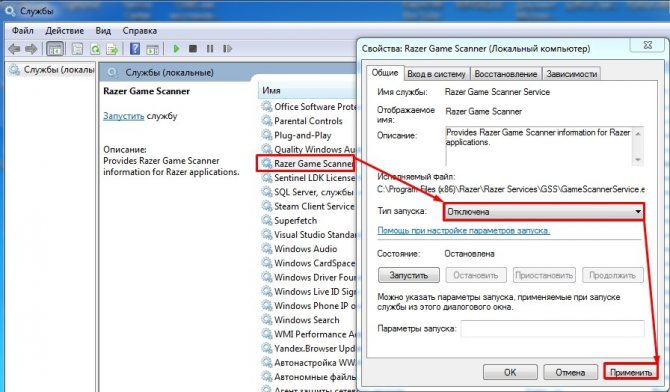Screen dimensions: 670x392
Task: Open the Help toolbar icon
Action: [x=135, y=49]
